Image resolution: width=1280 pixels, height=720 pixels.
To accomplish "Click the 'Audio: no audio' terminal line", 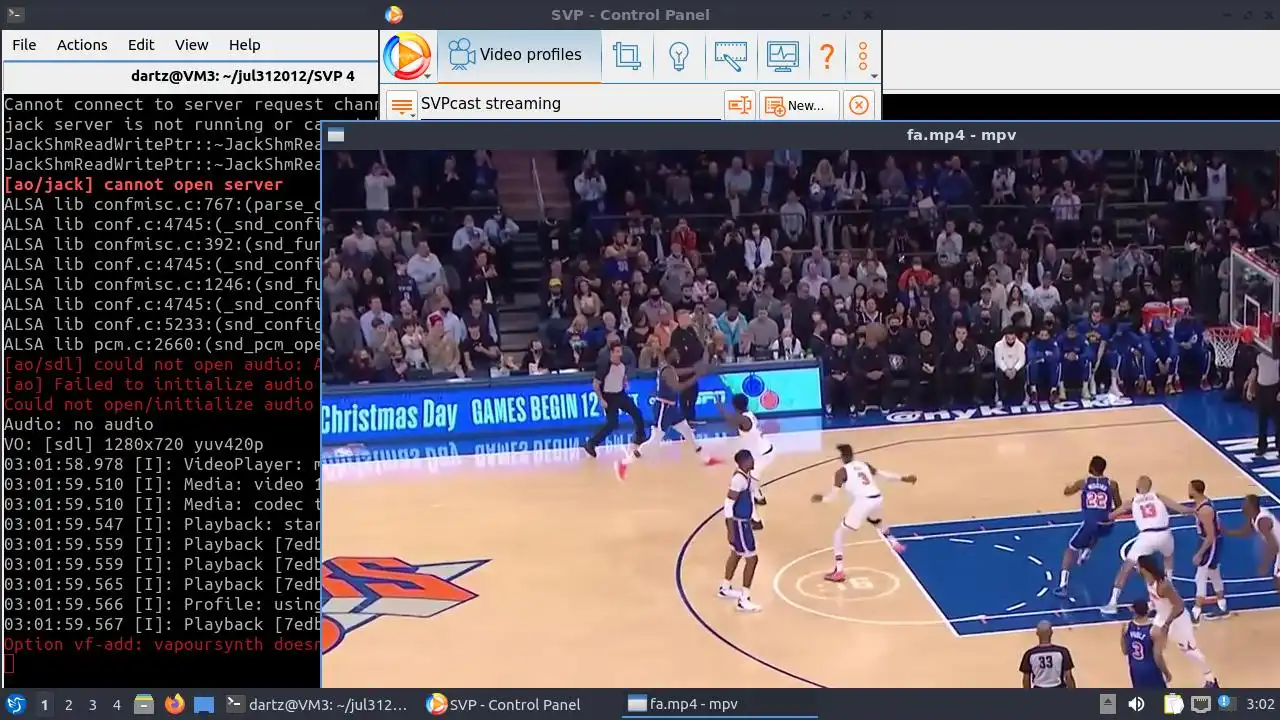I will [x=78, y=425].
